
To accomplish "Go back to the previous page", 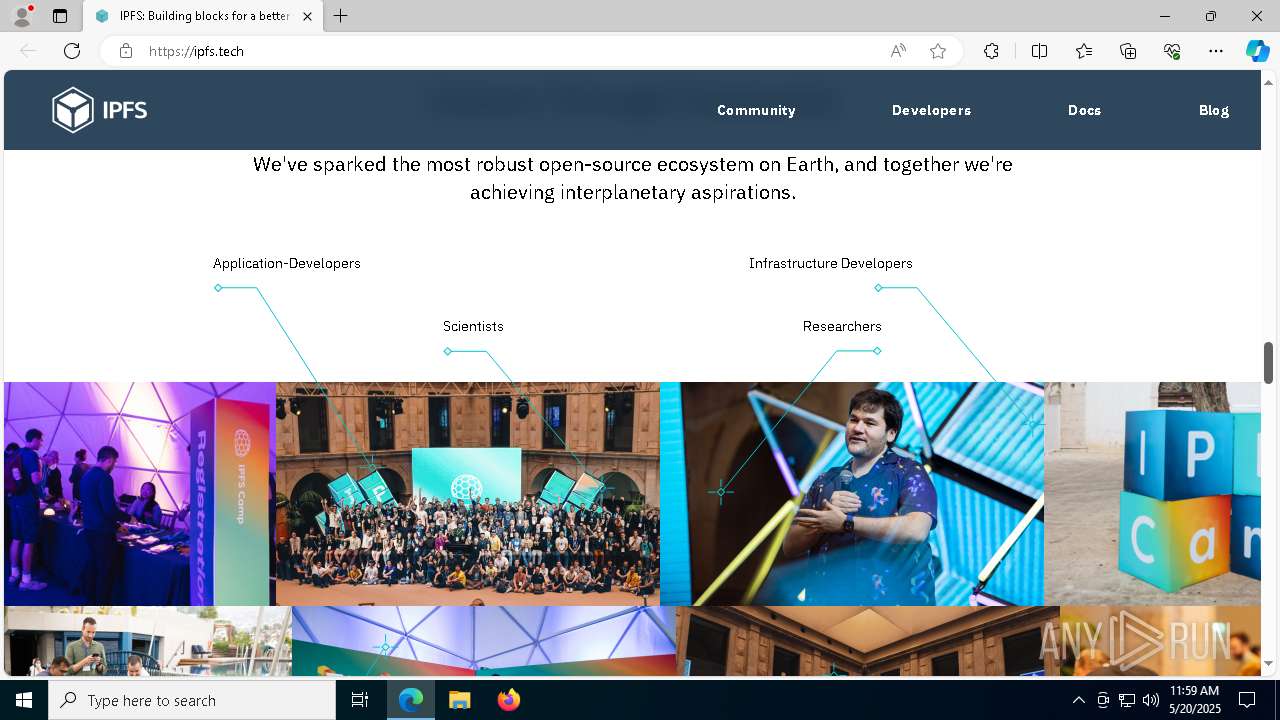I will coord(28,51).
